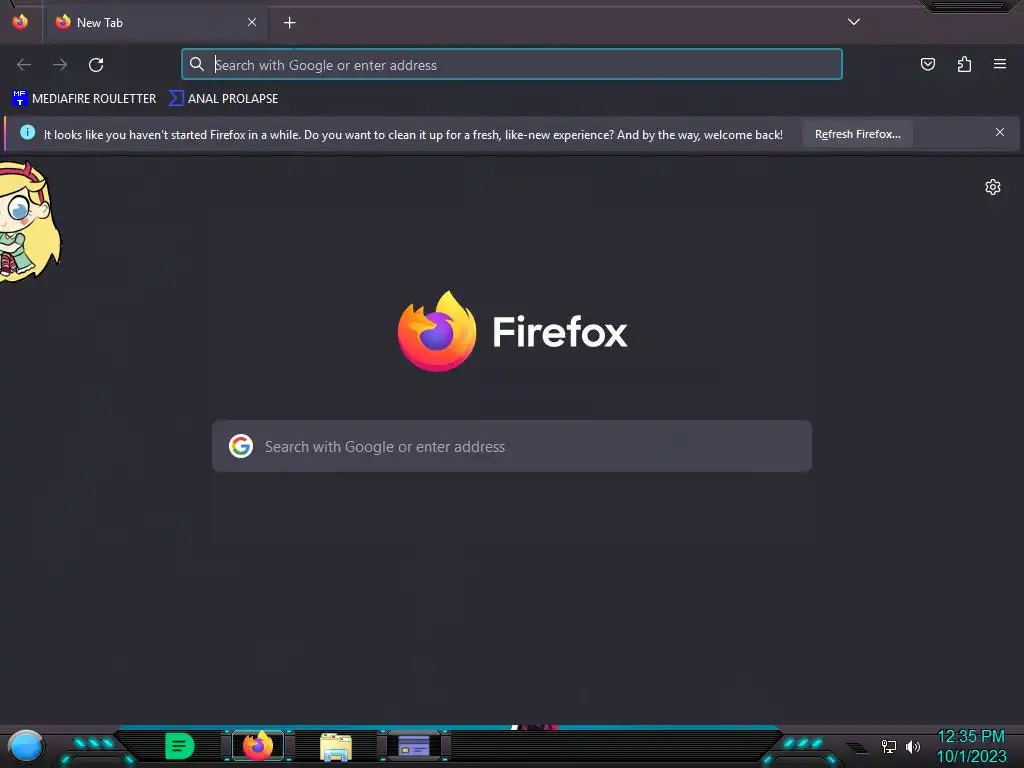Open the Extensions puzzle icon
The height and width of the screenshot is (768, 1024).
click(964, 64)
